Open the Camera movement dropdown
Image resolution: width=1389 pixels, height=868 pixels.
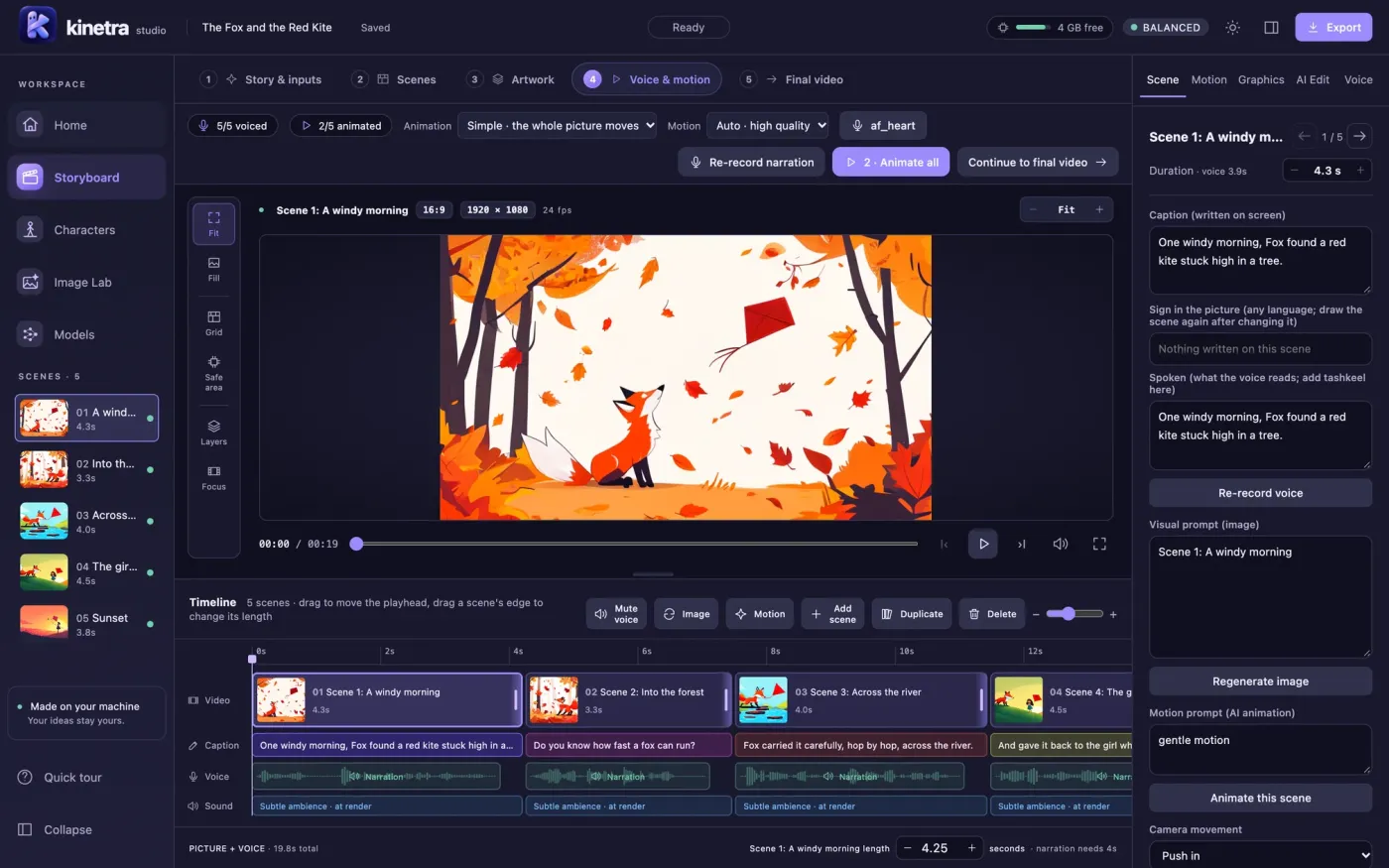coord(1260,855)
